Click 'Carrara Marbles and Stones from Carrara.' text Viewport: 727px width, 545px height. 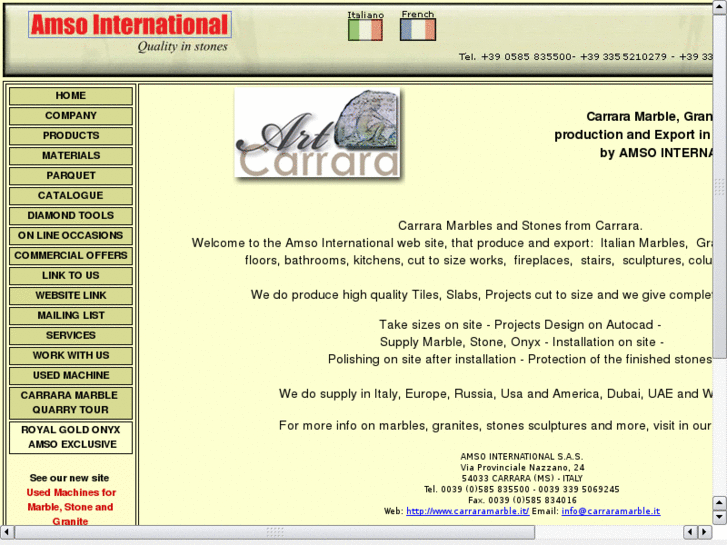[520, 226]
